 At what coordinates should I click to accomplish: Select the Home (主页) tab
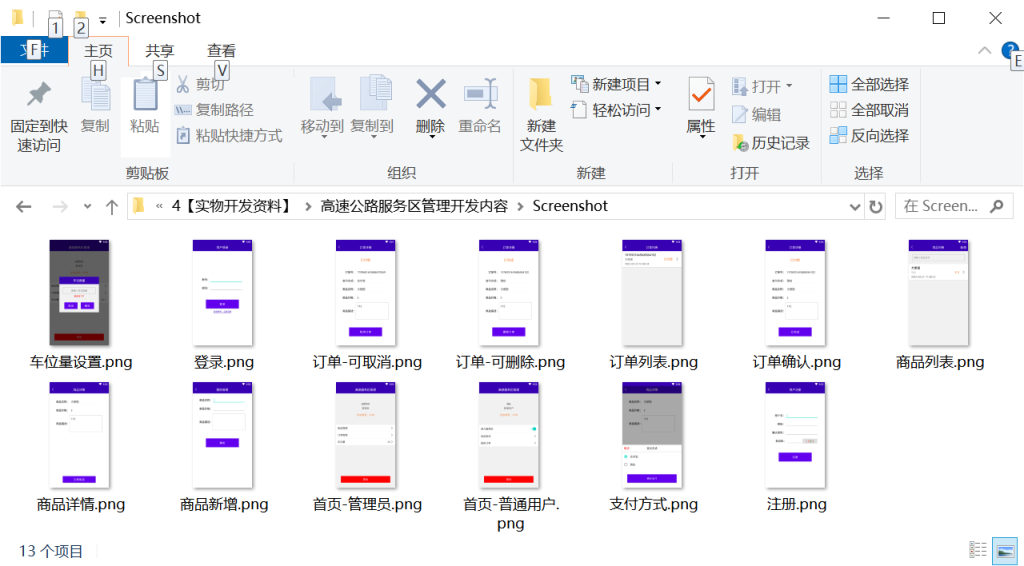[x=99, y=50]
